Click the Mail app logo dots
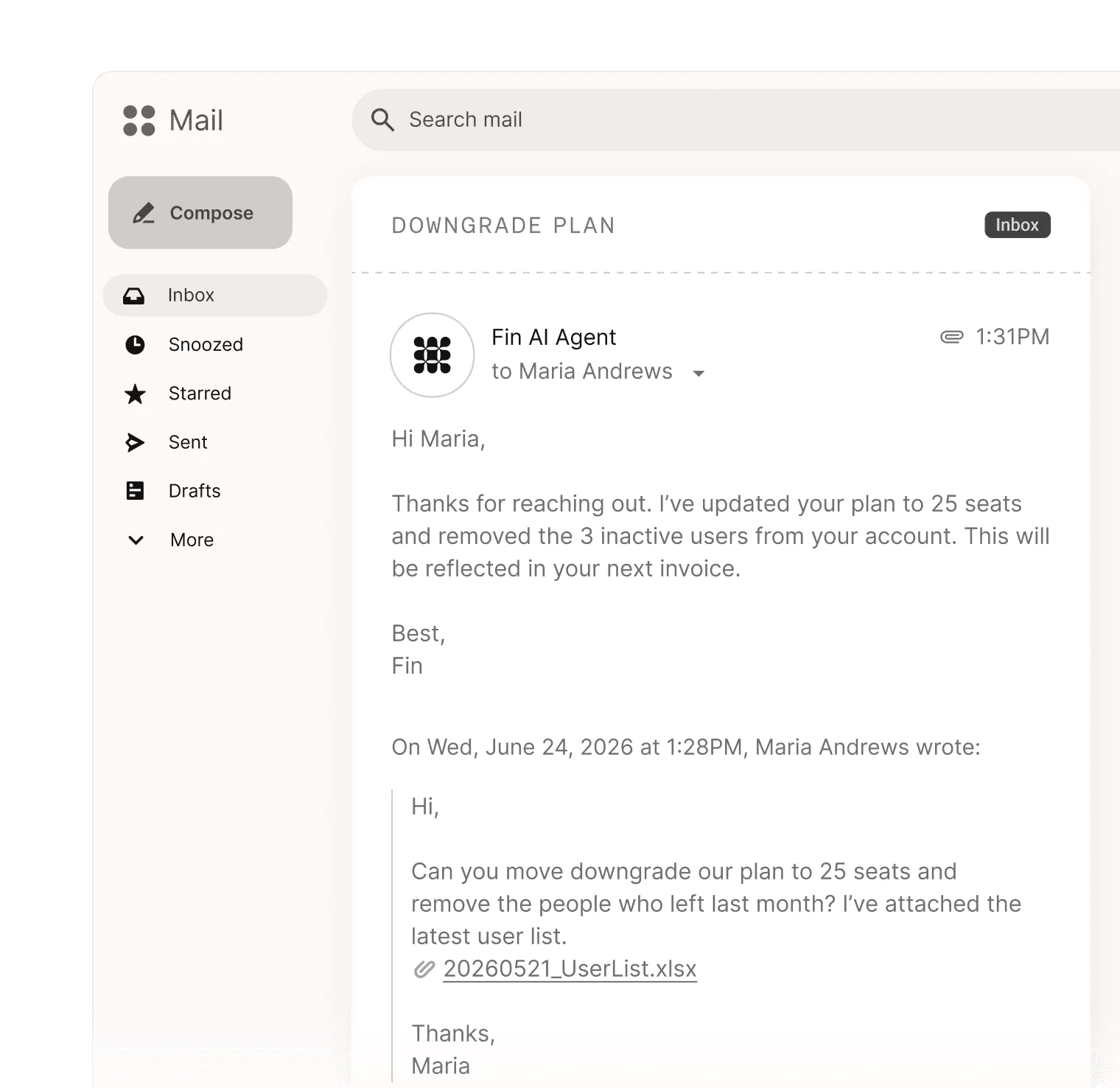The image size is (1120, 1088). click(139, 120)
